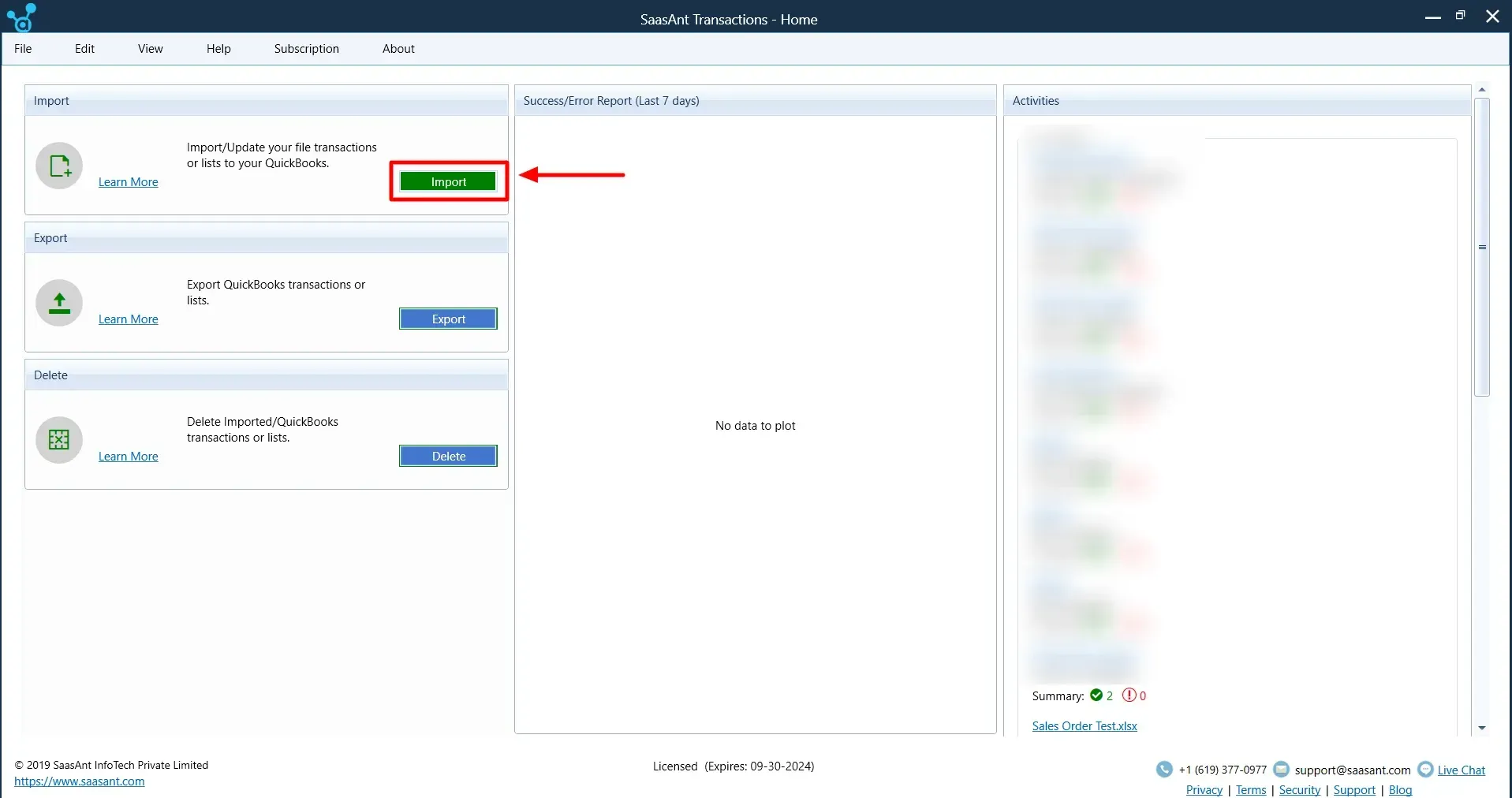This screenshot has height=798, width=1512.
Task: Minimize the SaasAnt Transactions window
Action: point(1433,17)
